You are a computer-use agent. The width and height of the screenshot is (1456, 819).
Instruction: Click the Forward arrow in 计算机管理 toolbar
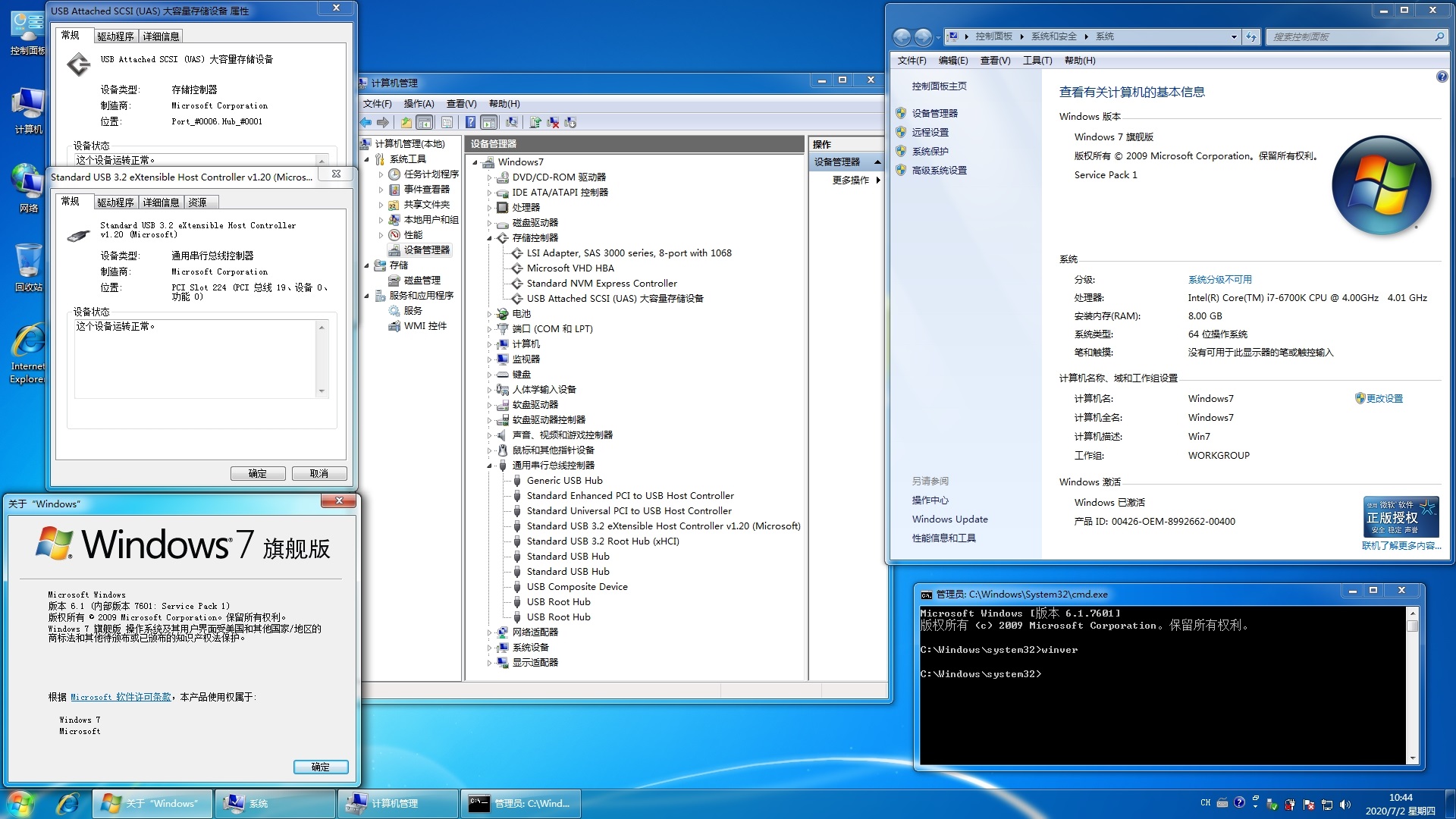click(x=383, y=122)
